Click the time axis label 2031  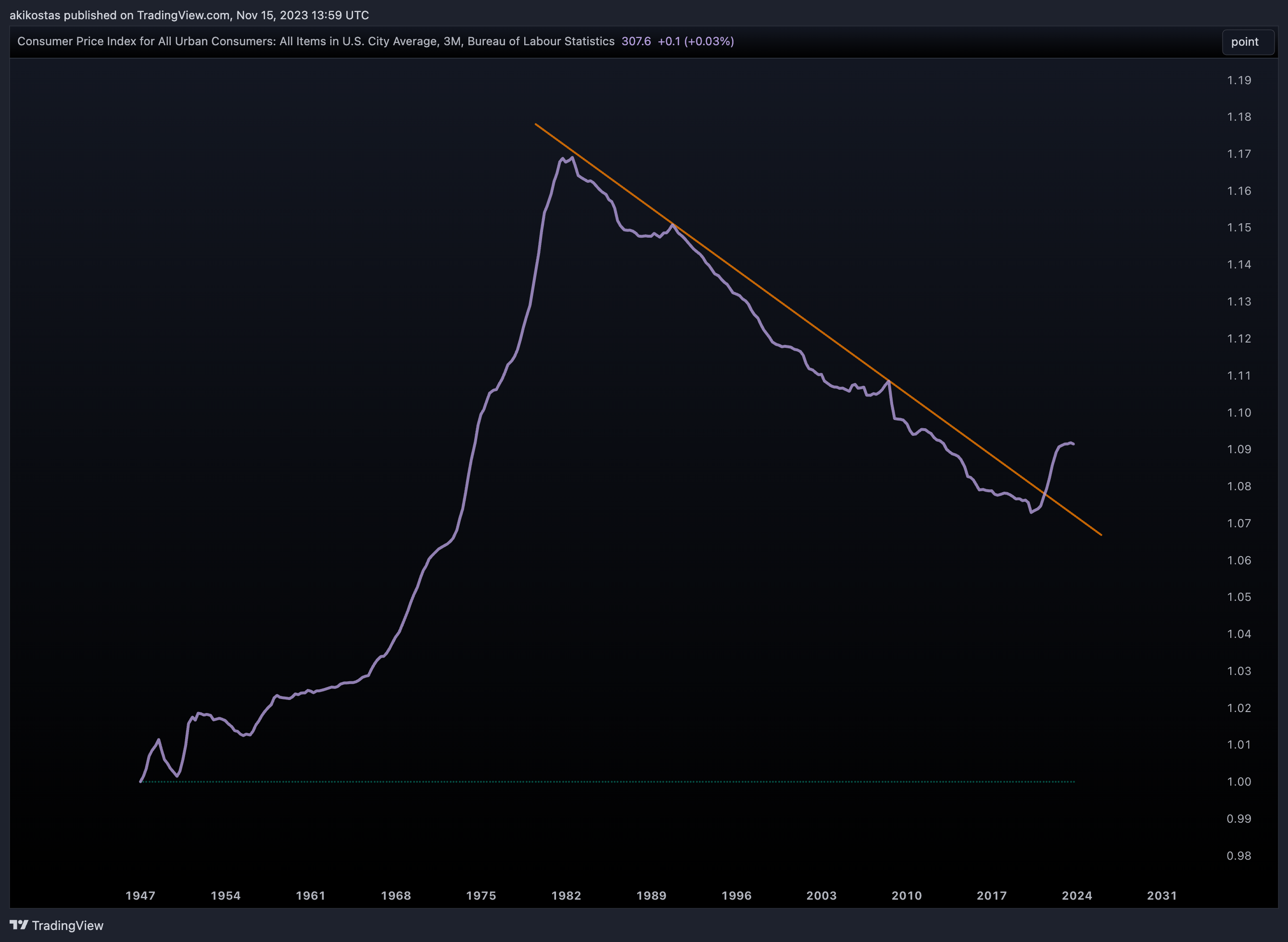1162,895
